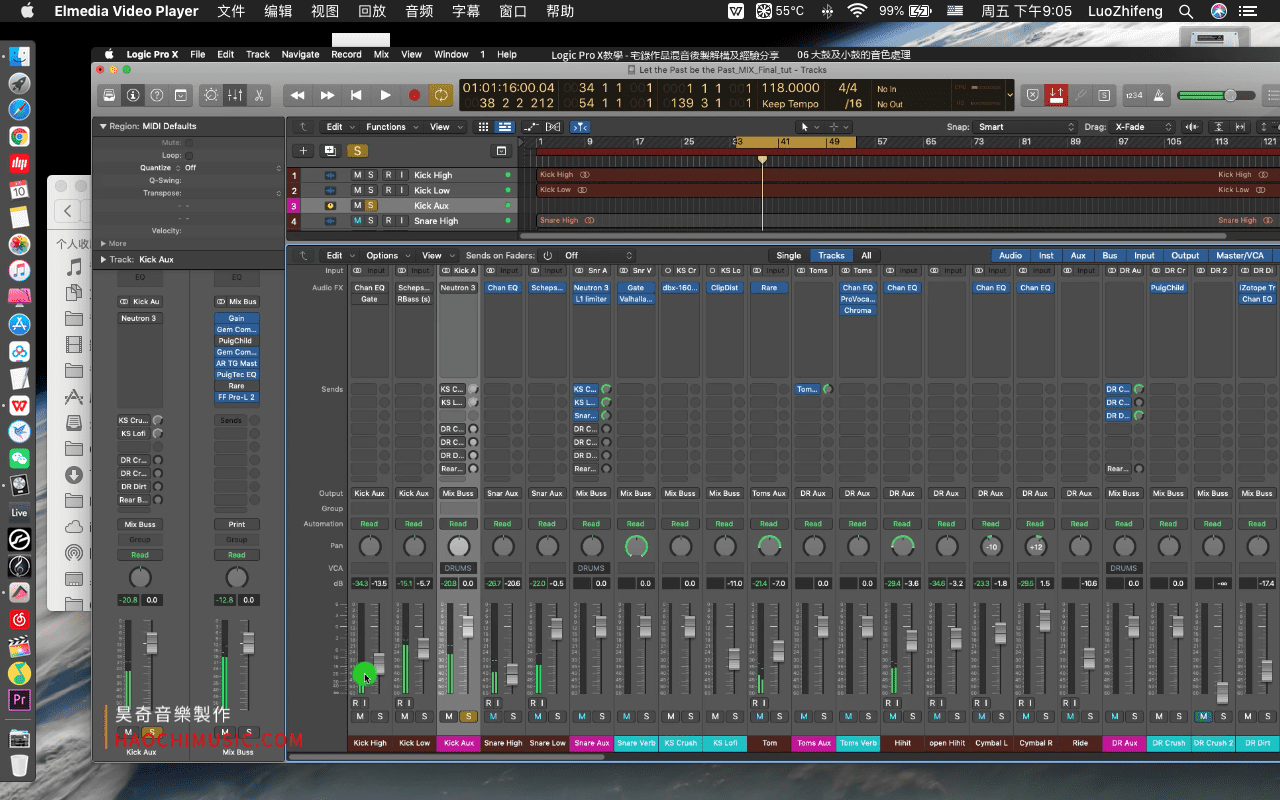Toggle Mute on Kick High track header
1280x800 pixels.
[357, 175]
